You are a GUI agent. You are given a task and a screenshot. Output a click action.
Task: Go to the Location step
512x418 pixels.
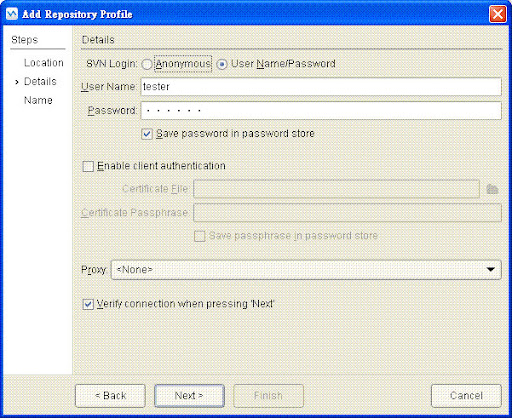click(x=44, y=63)
